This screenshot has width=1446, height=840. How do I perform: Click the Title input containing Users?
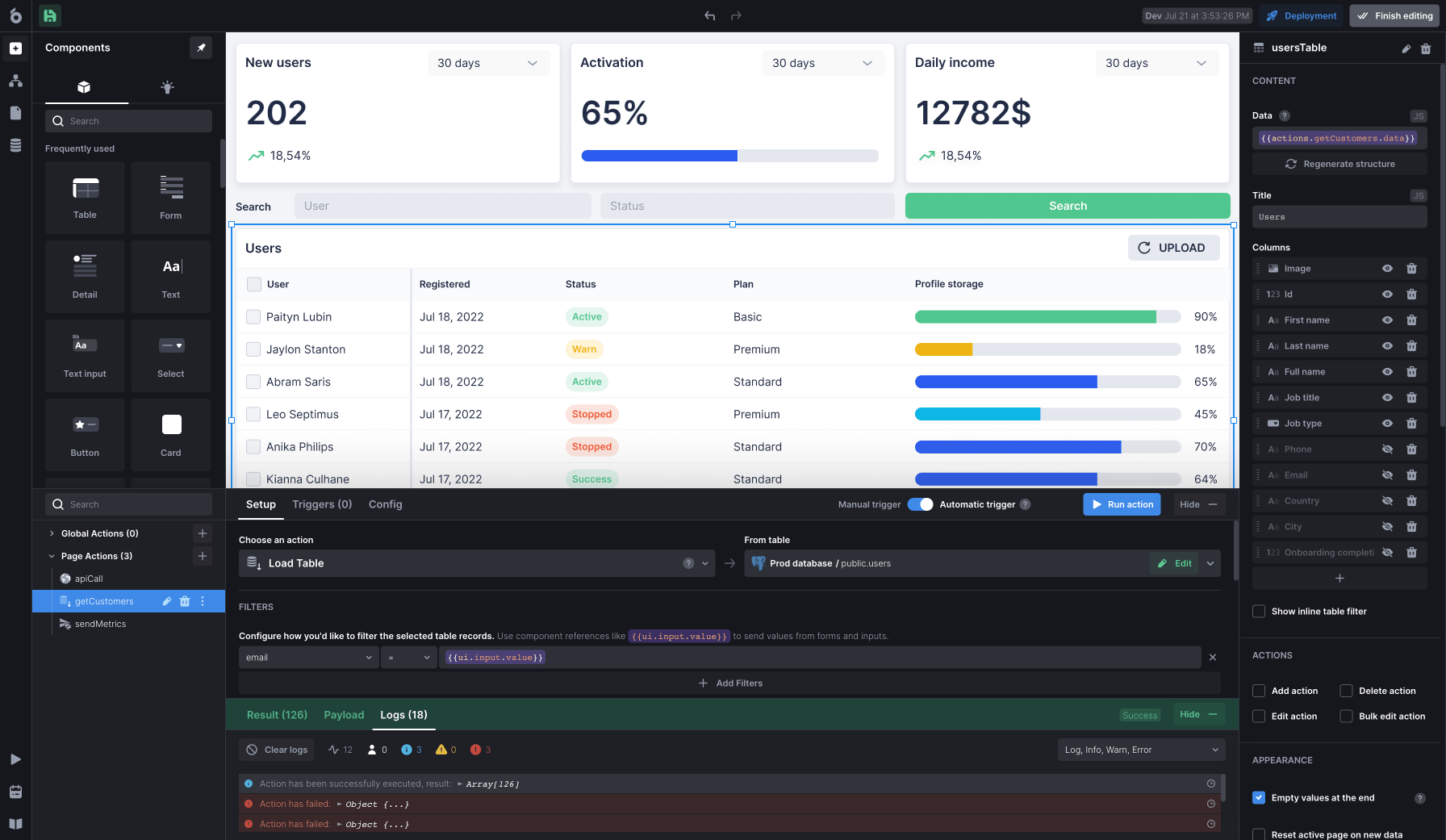tap(1339, 216)
